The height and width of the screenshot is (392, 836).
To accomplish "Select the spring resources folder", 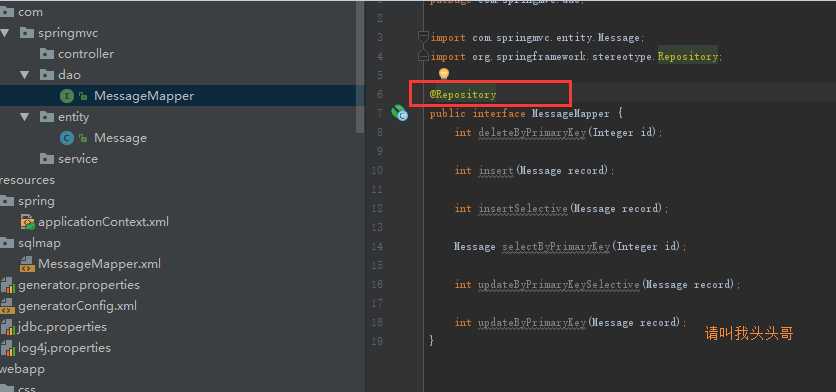I will [x=36, y=201].
